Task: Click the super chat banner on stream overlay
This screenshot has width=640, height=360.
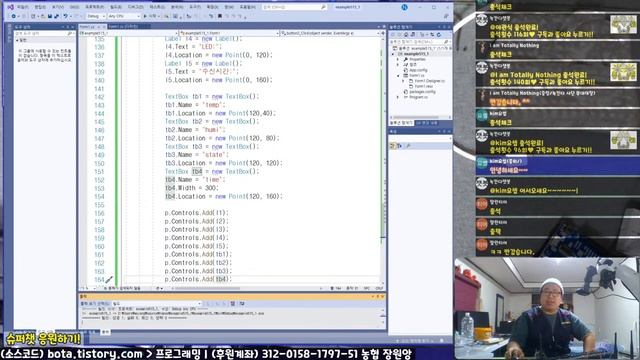Action: (43, 339)
